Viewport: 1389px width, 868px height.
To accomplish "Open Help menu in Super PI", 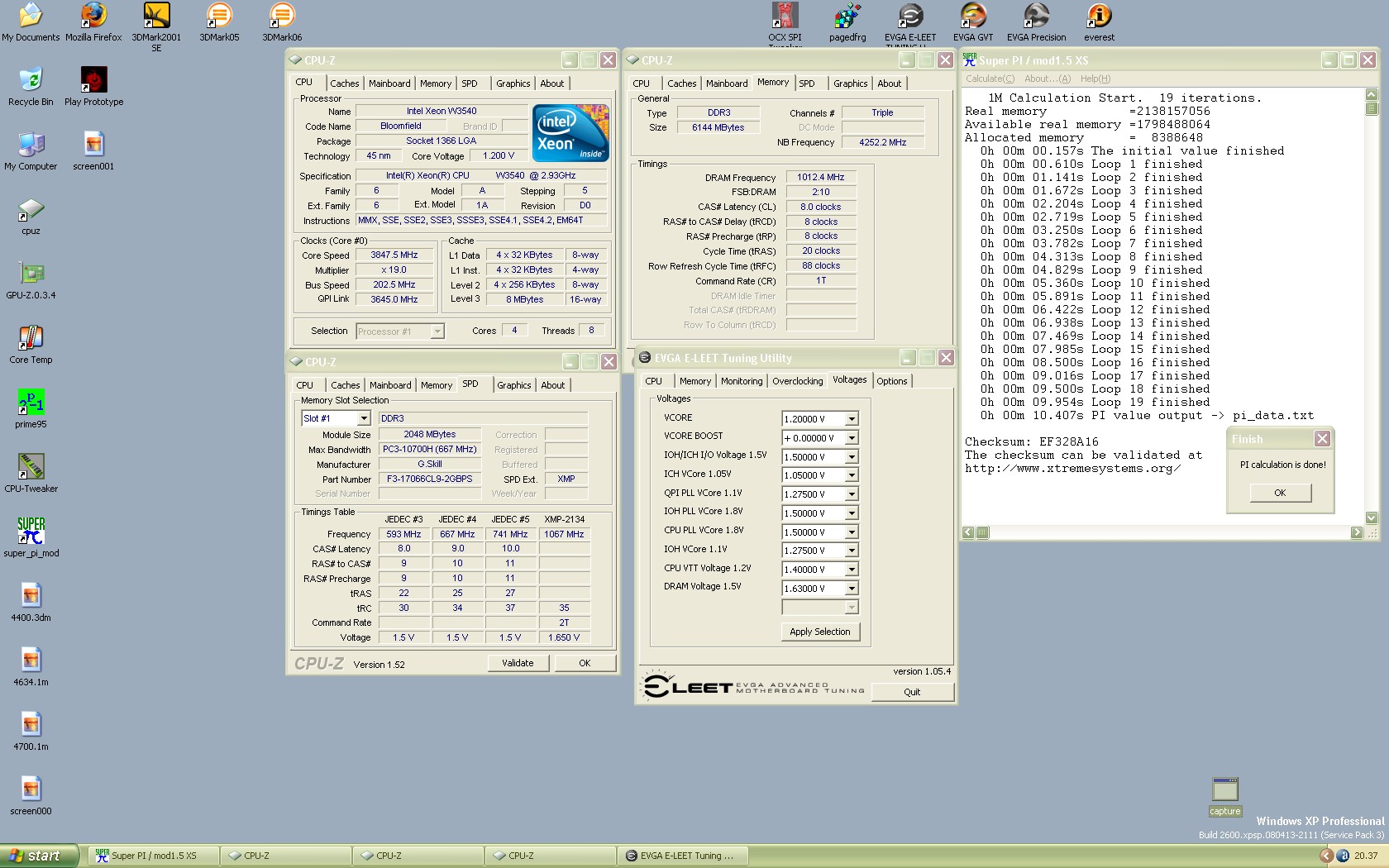I will [x=1095, y=79].
